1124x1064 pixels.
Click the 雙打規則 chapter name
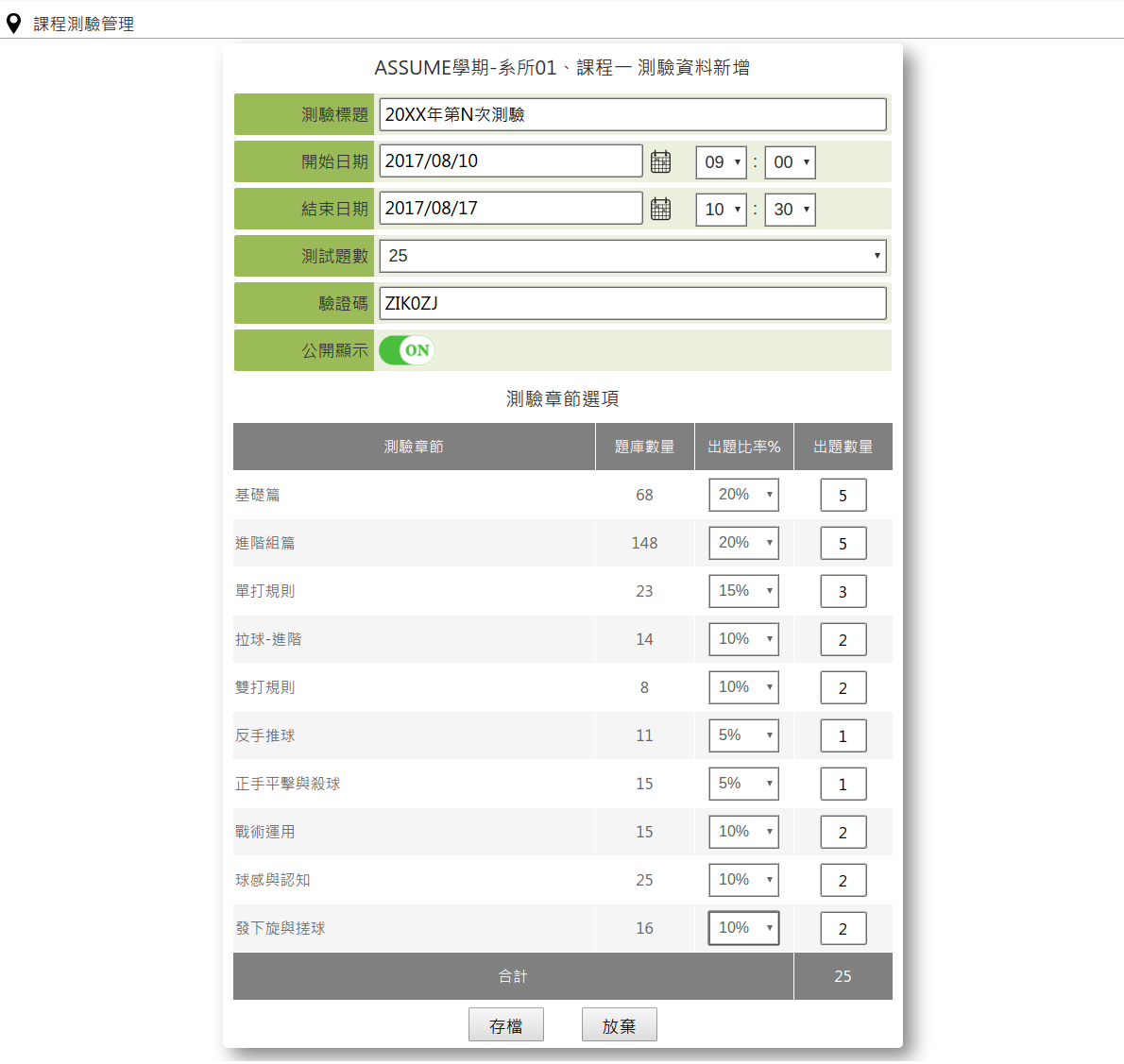[265, 686]
